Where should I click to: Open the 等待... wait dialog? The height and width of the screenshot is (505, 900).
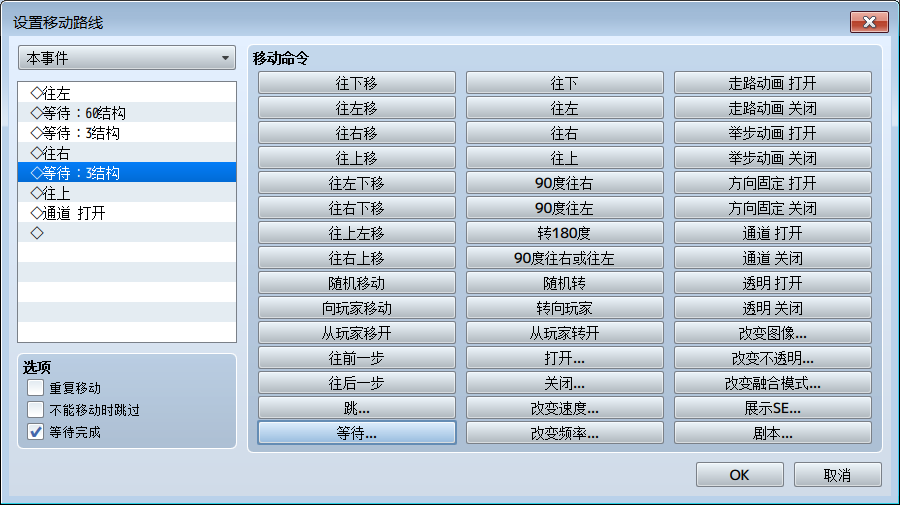click(x=356, y=433)
